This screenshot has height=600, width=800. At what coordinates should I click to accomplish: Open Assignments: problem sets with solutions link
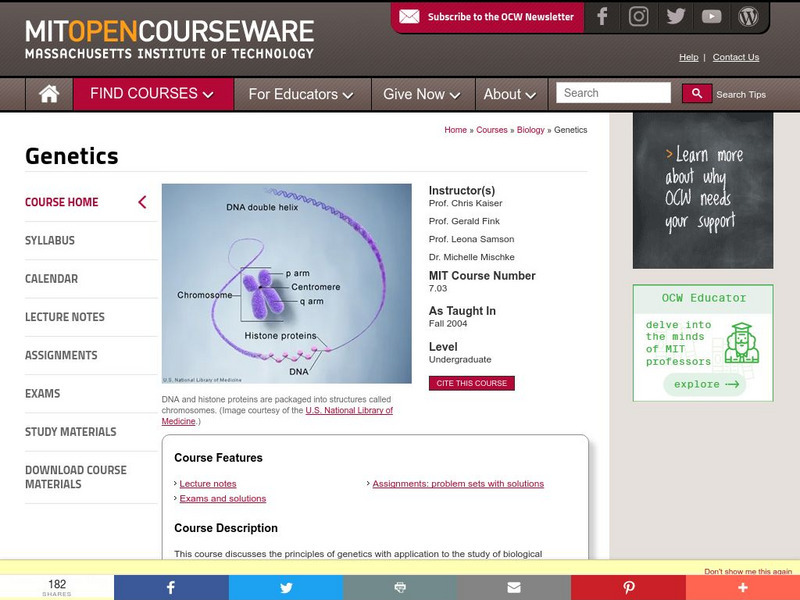(458, 484)
